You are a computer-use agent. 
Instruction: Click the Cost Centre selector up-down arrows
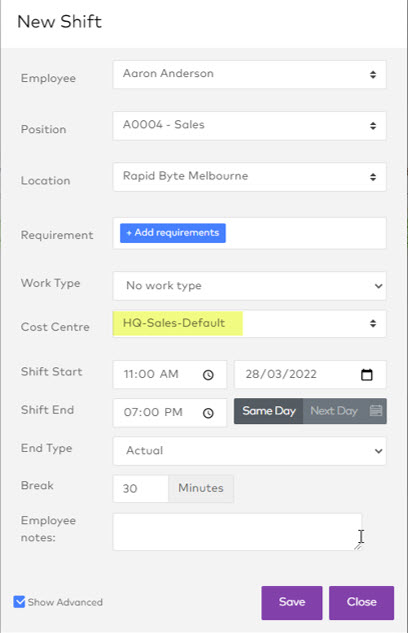pyautogui.click(x=373, y=323)
